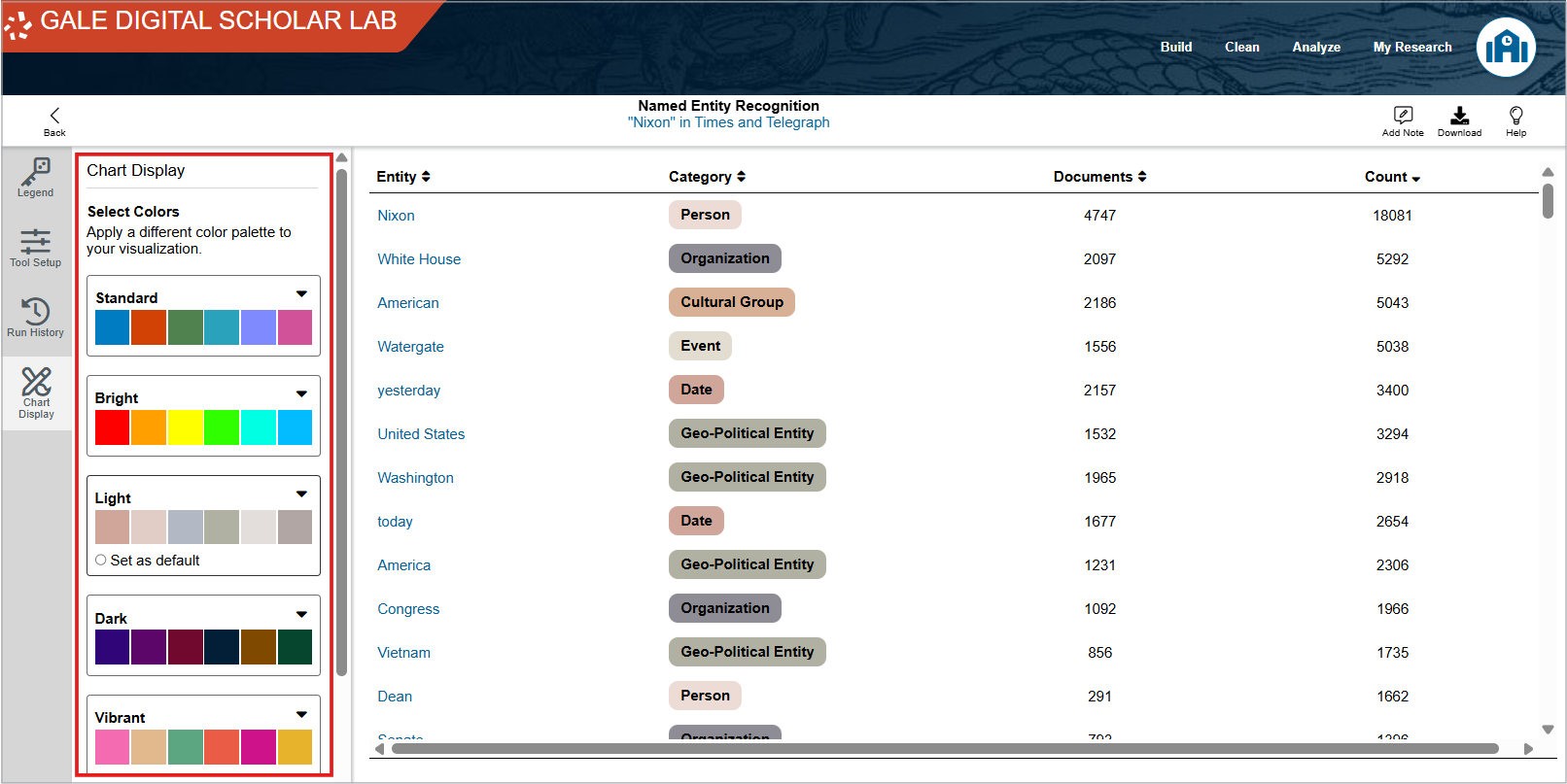Open the Build menu
This screenshot has height=784, width=1567.
1176,47
